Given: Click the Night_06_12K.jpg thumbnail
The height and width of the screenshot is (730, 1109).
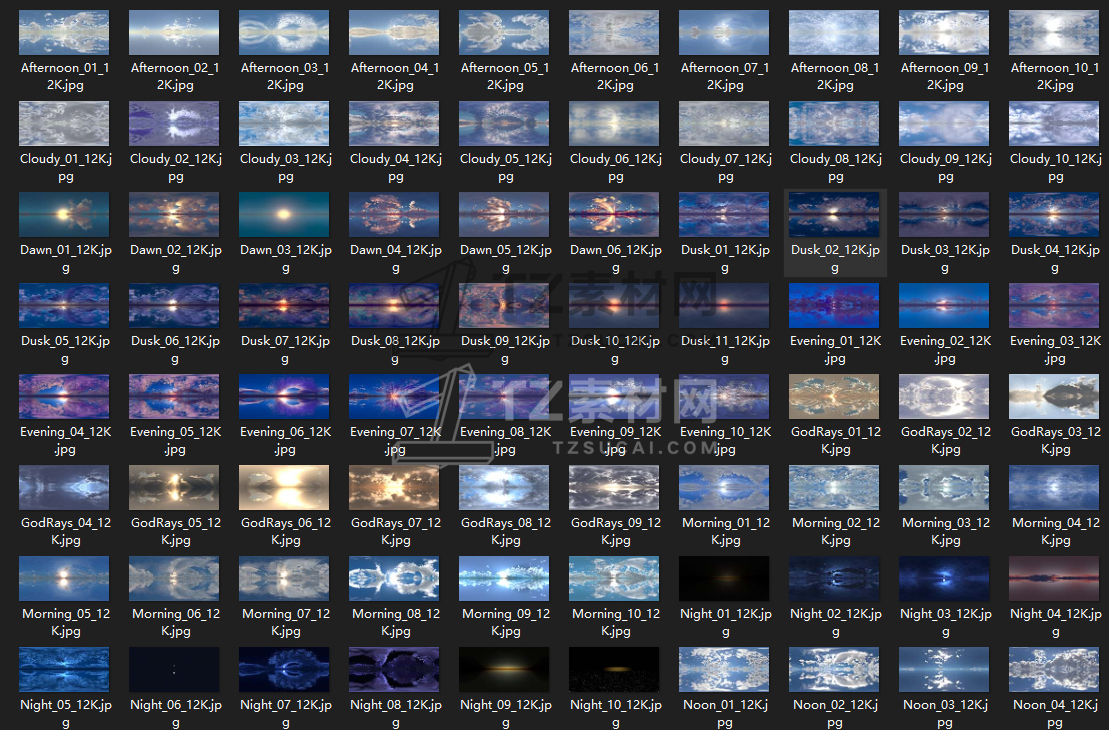Looking at the screenshot, I should click(x=174, y=669).
